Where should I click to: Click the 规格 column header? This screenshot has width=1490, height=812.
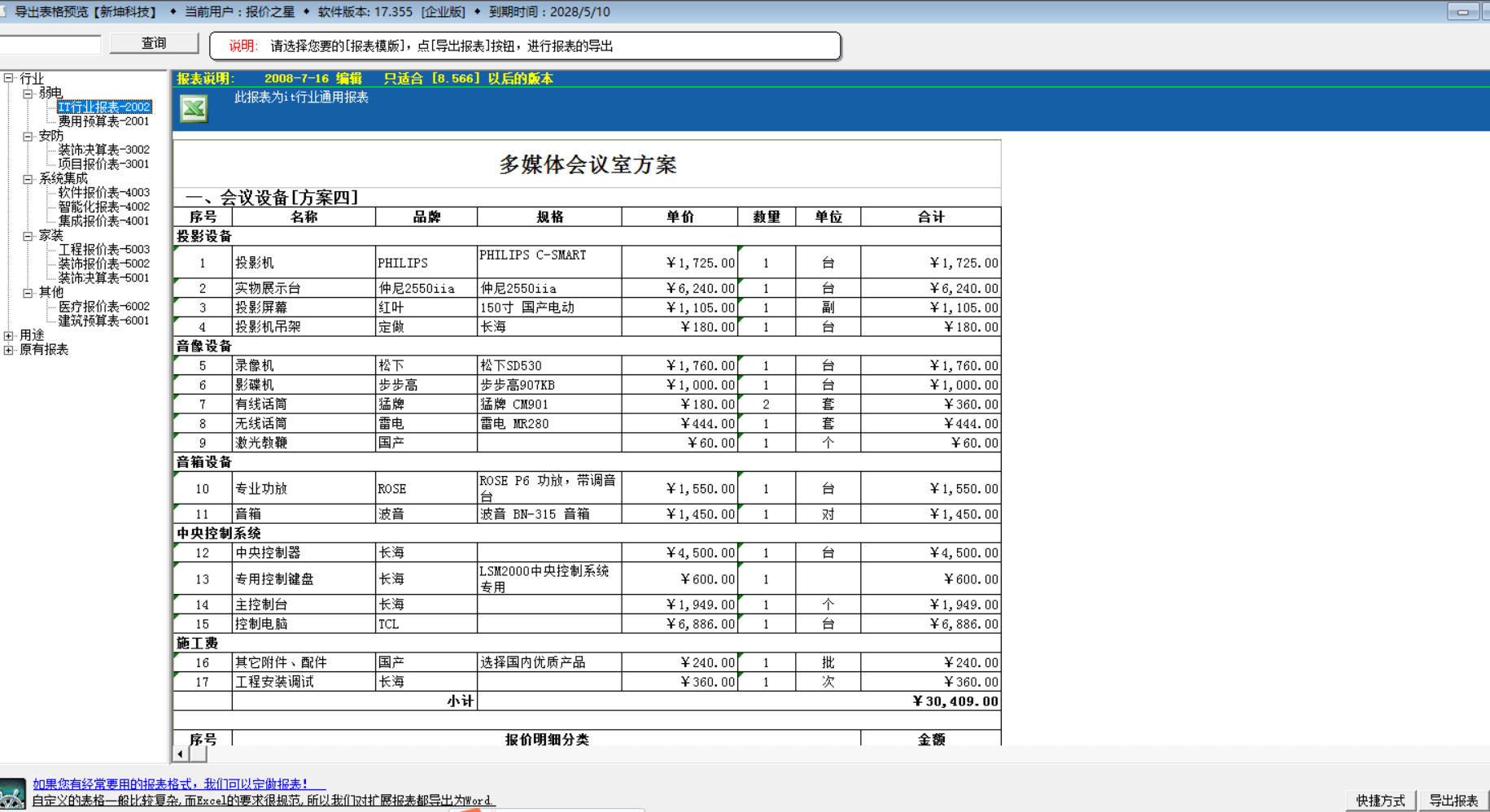(550, 217)
